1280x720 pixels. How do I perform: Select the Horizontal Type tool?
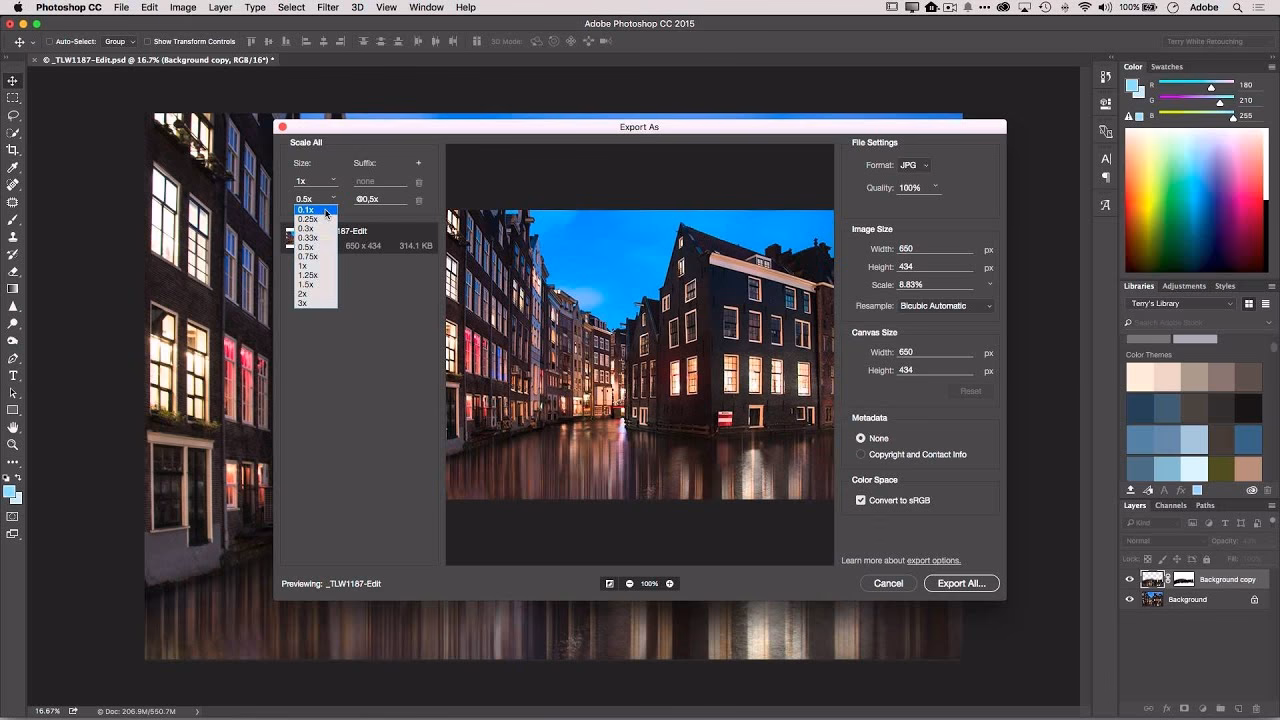pyautogui.click(x=12, y=375)
